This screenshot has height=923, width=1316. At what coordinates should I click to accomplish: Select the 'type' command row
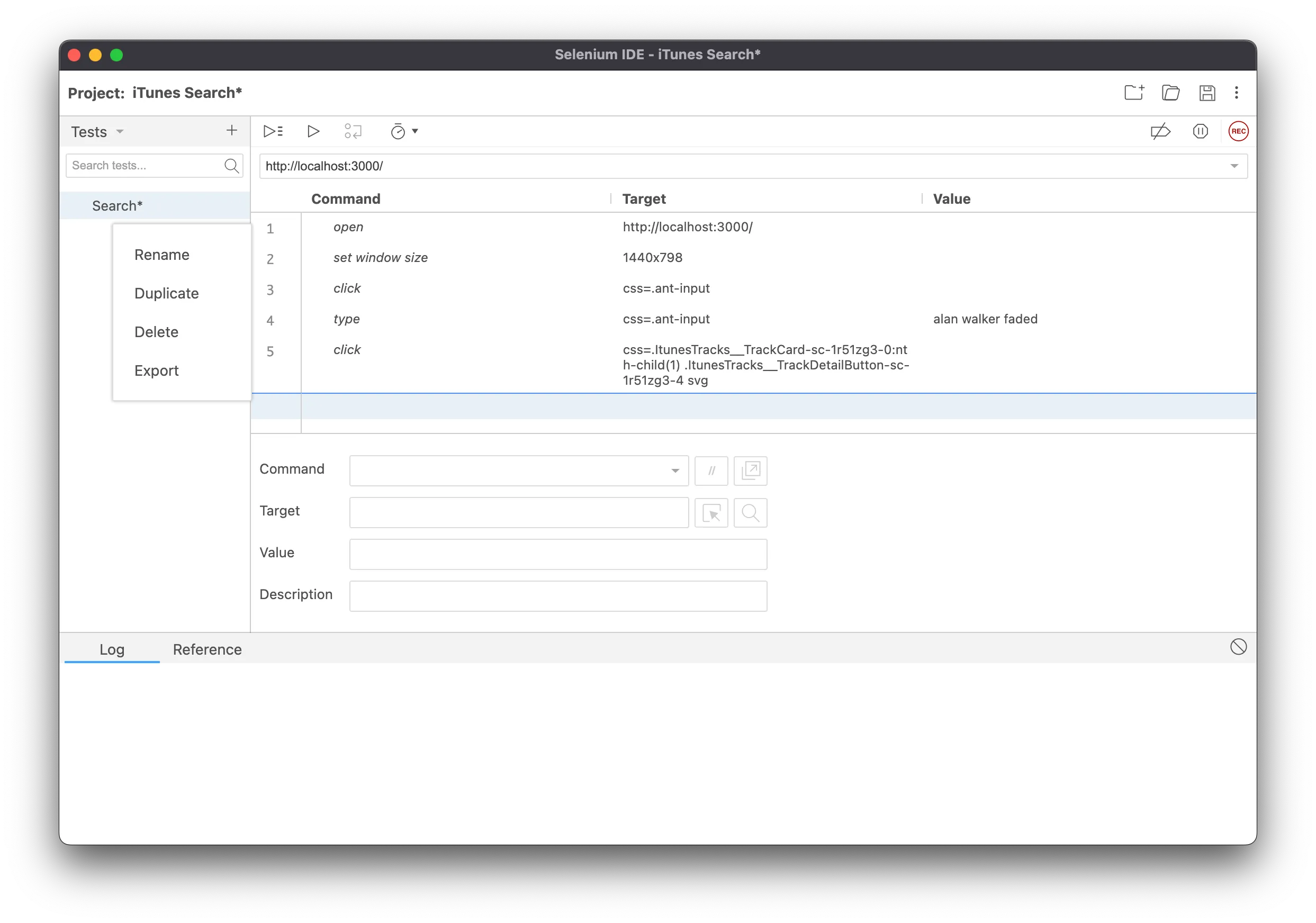tap(753, 319)
